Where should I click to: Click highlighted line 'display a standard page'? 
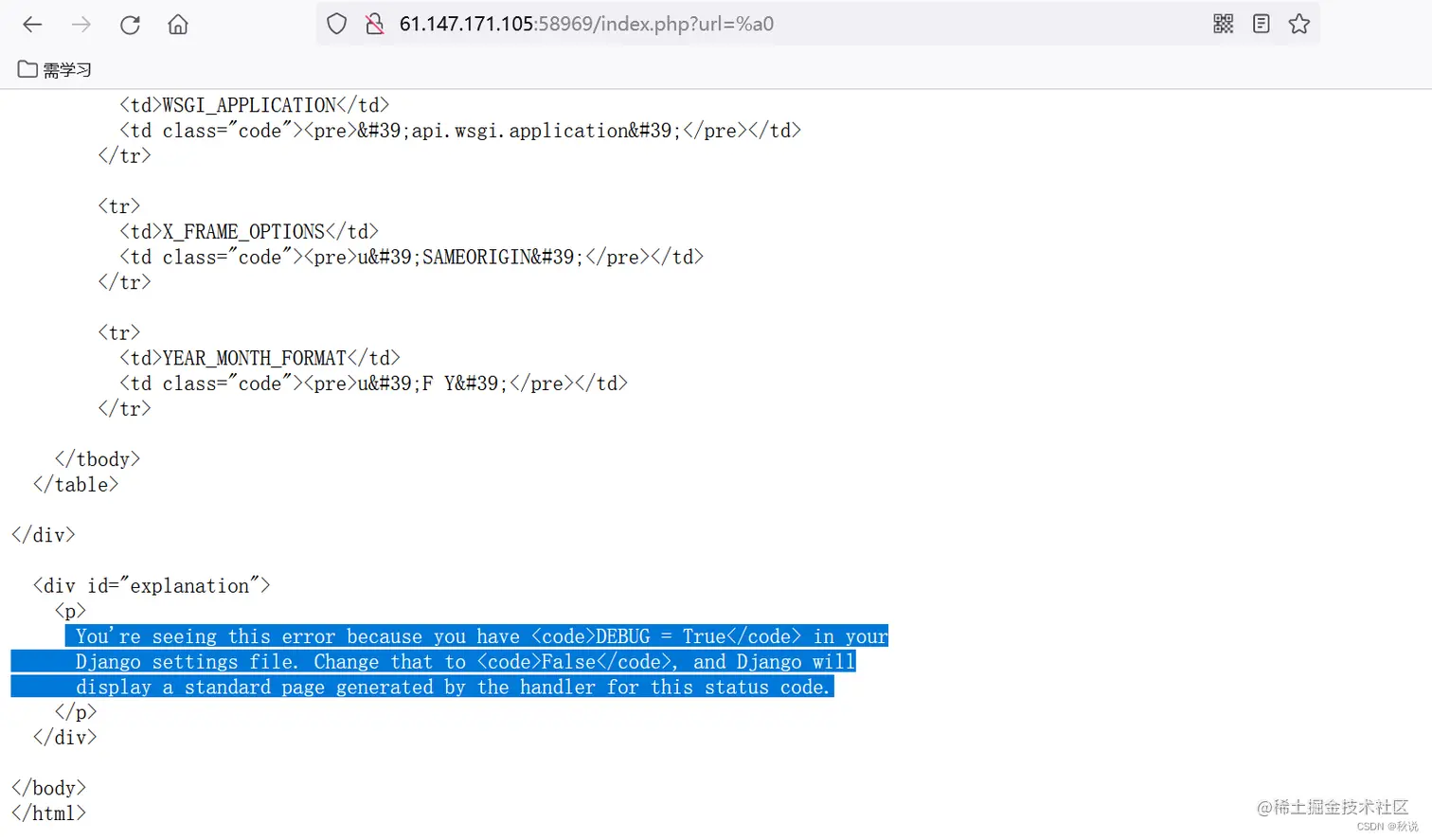click(x=453, y=687)
